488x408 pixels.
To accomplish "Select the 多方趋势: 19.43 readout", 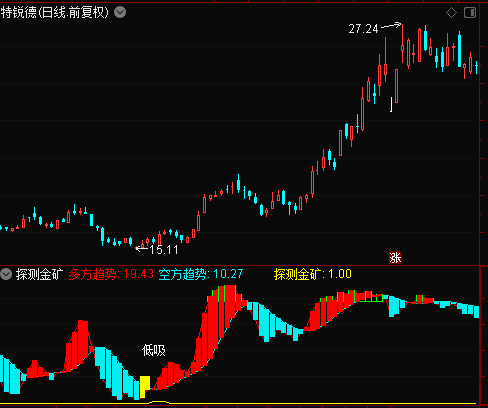I will tap(111, 274).
